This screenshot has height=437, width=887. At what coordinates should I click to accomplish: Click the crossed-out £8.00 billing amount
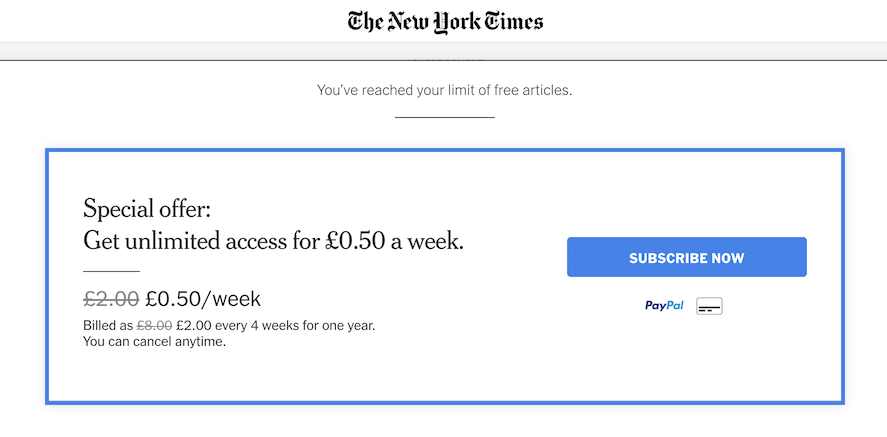(x=154, y=325)
